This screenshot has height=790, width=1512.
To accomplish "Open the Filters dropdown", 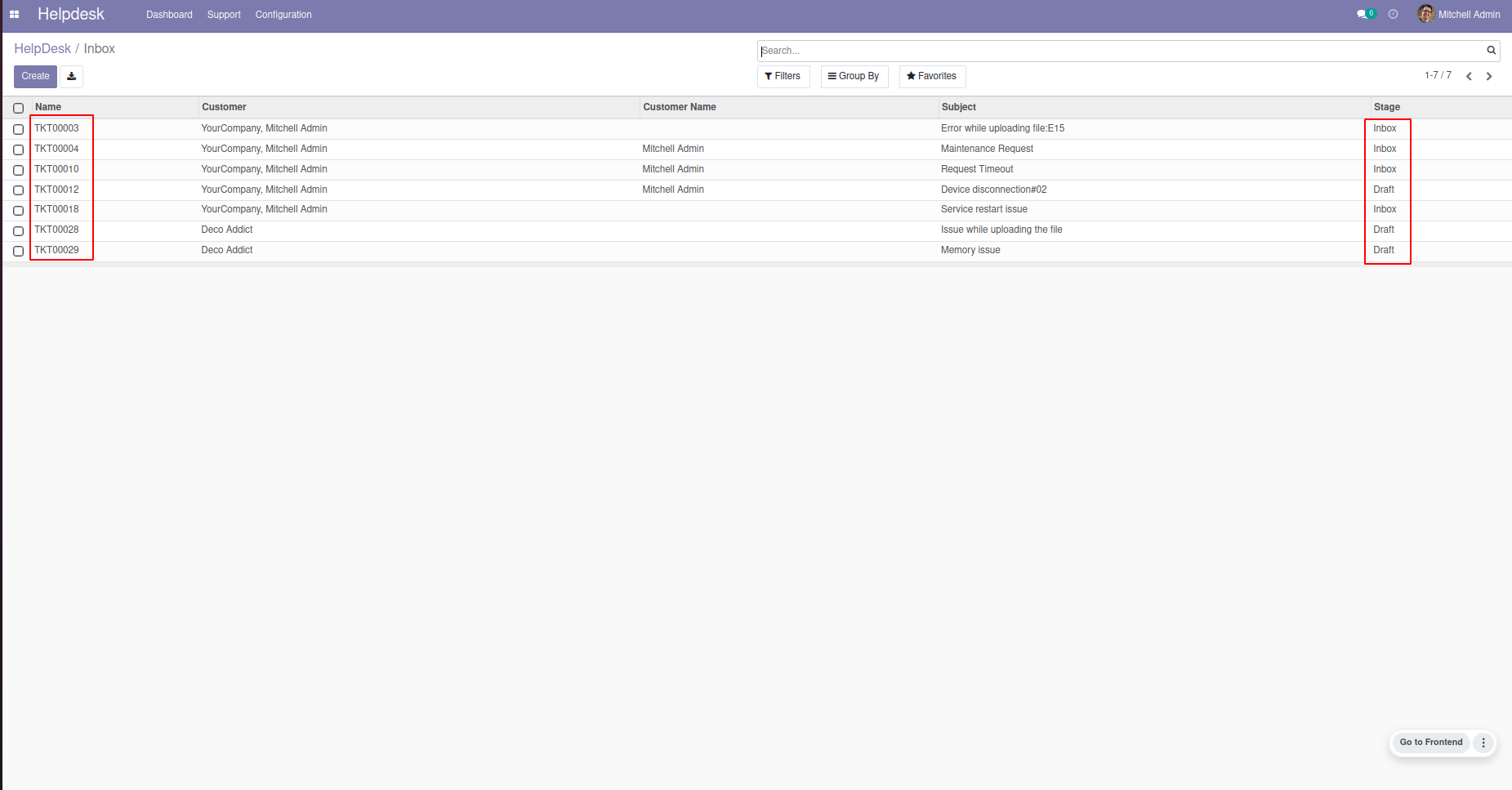I will (783, 76).
